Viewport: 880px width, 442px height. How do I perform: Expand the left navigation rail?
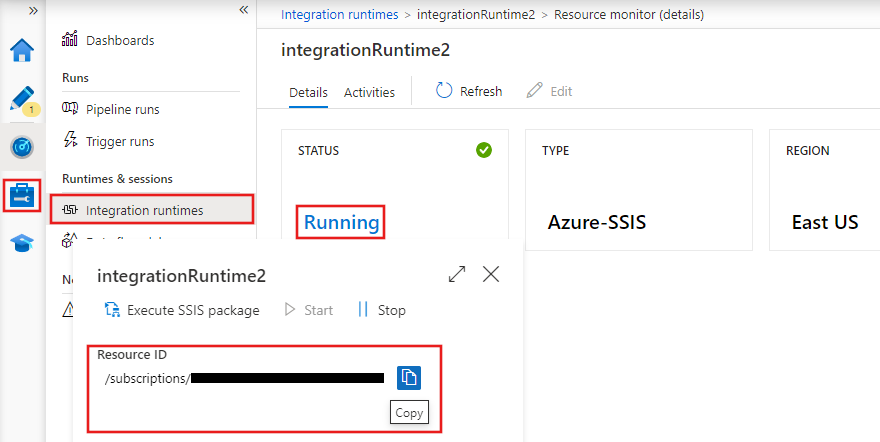(x=33, y=10)
